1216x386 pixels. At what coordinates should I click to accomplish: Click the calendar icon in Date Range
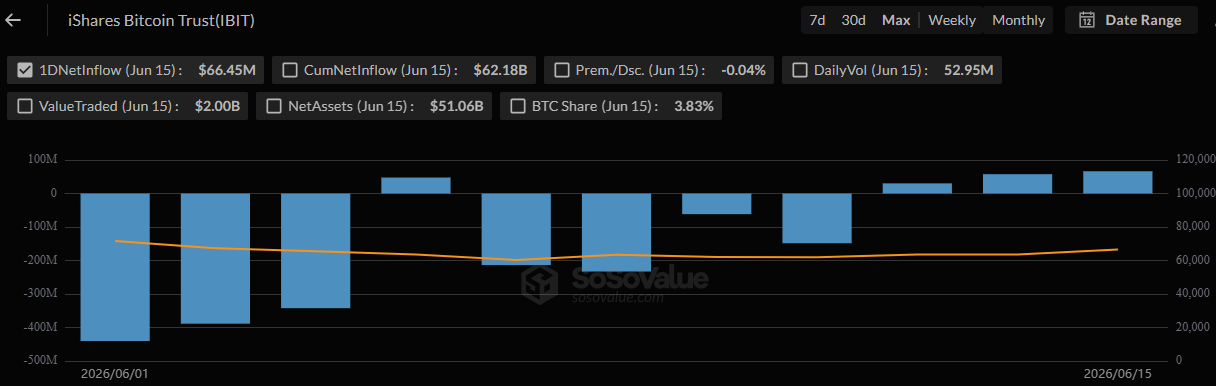pos(1087,20)
